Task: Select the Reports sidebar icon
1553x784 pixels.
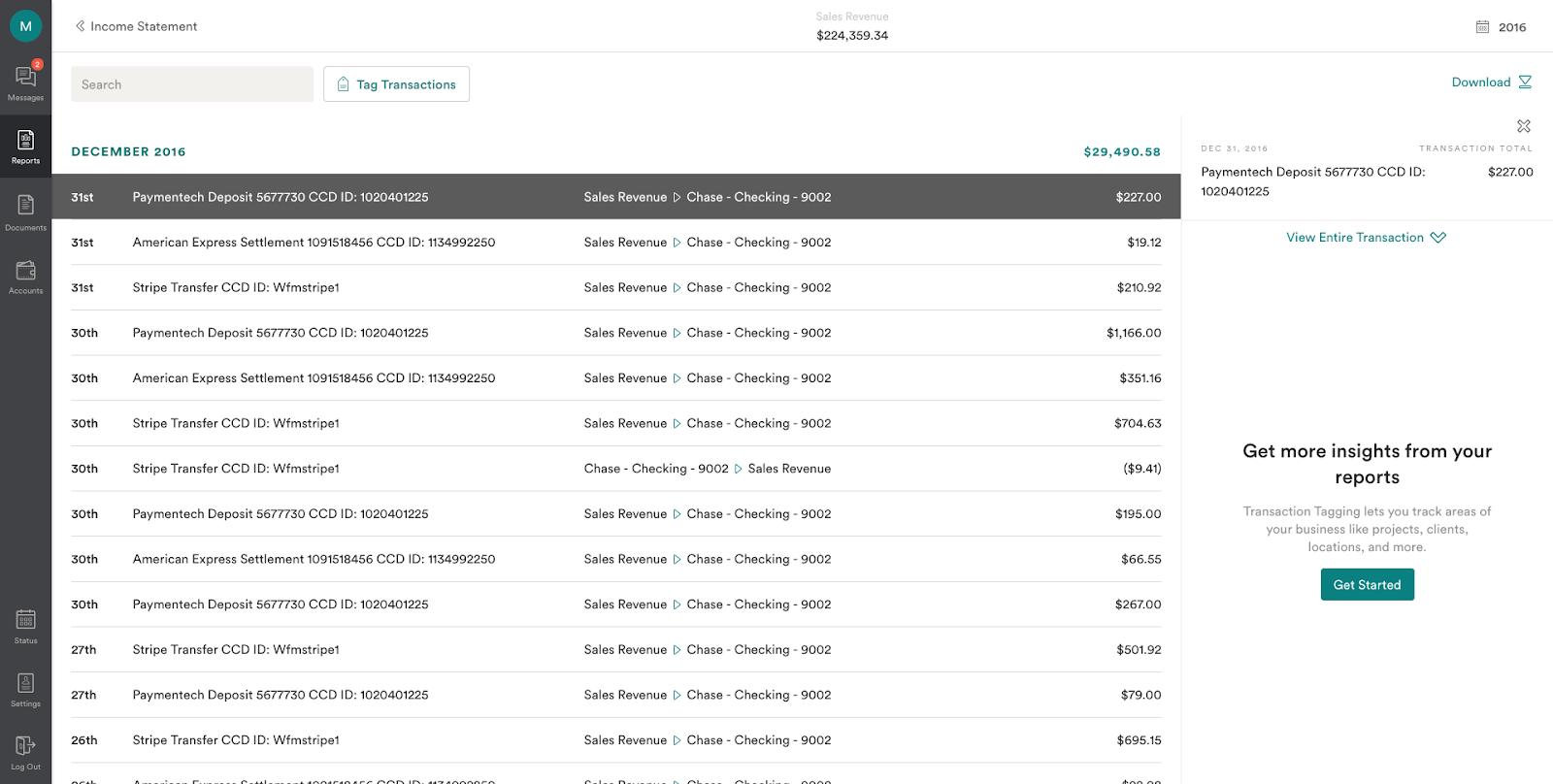Action: click(x=25, y=147)
